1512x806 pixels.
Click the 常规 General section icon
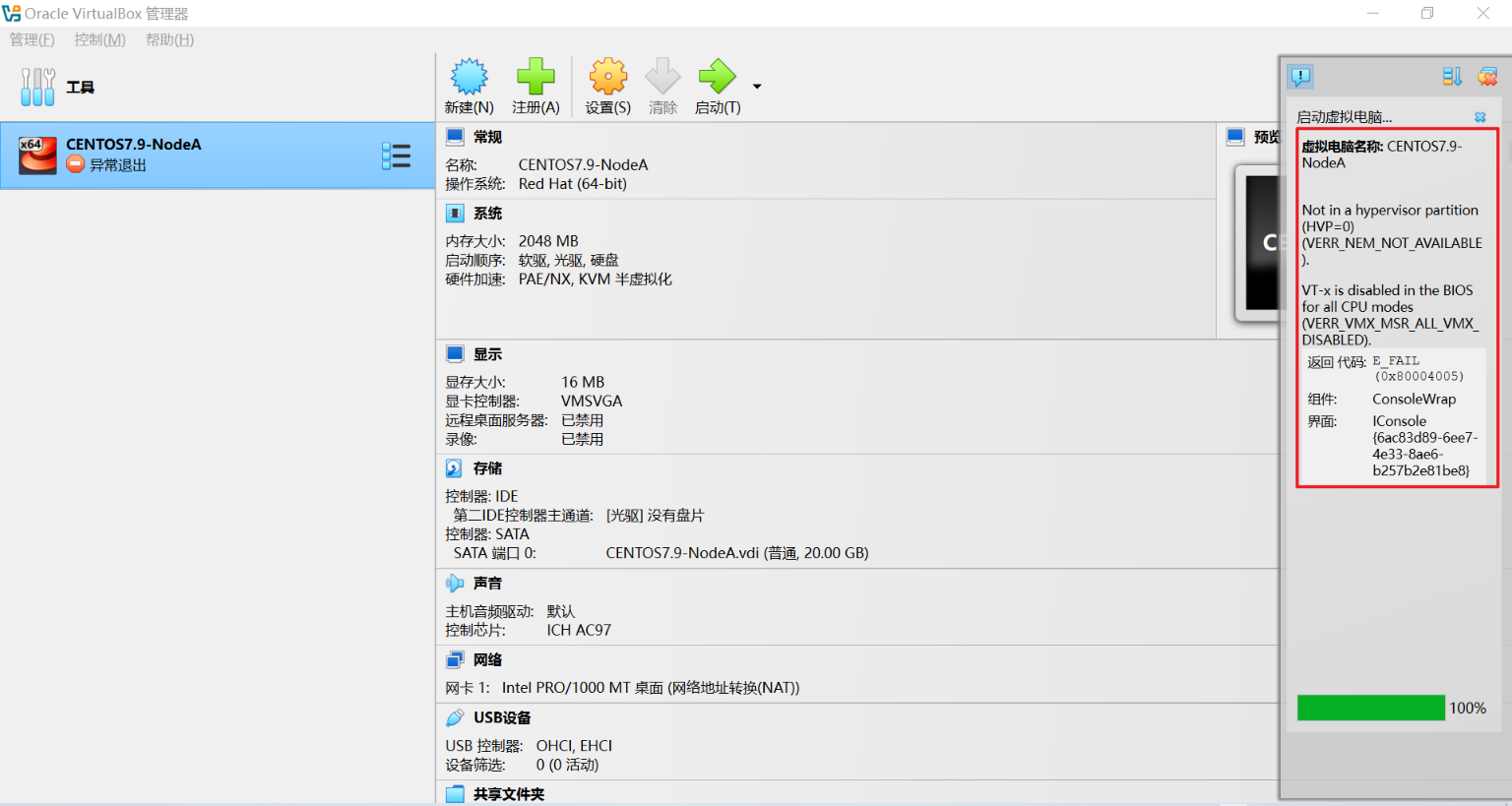point(455,137)
